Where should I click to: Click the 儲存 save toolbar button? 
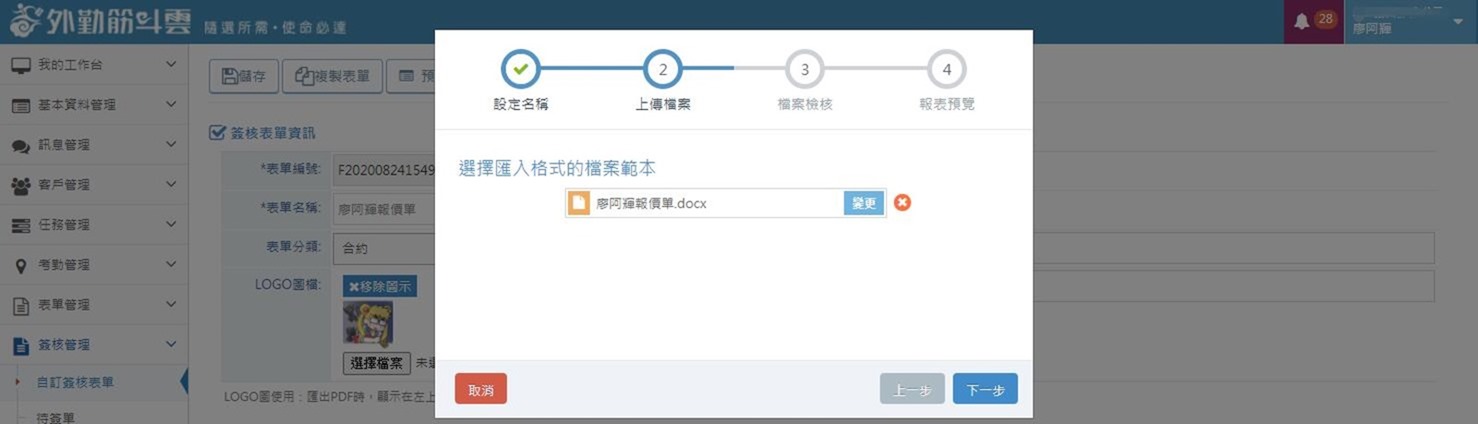pyautogui.click(x=244, y=76)
